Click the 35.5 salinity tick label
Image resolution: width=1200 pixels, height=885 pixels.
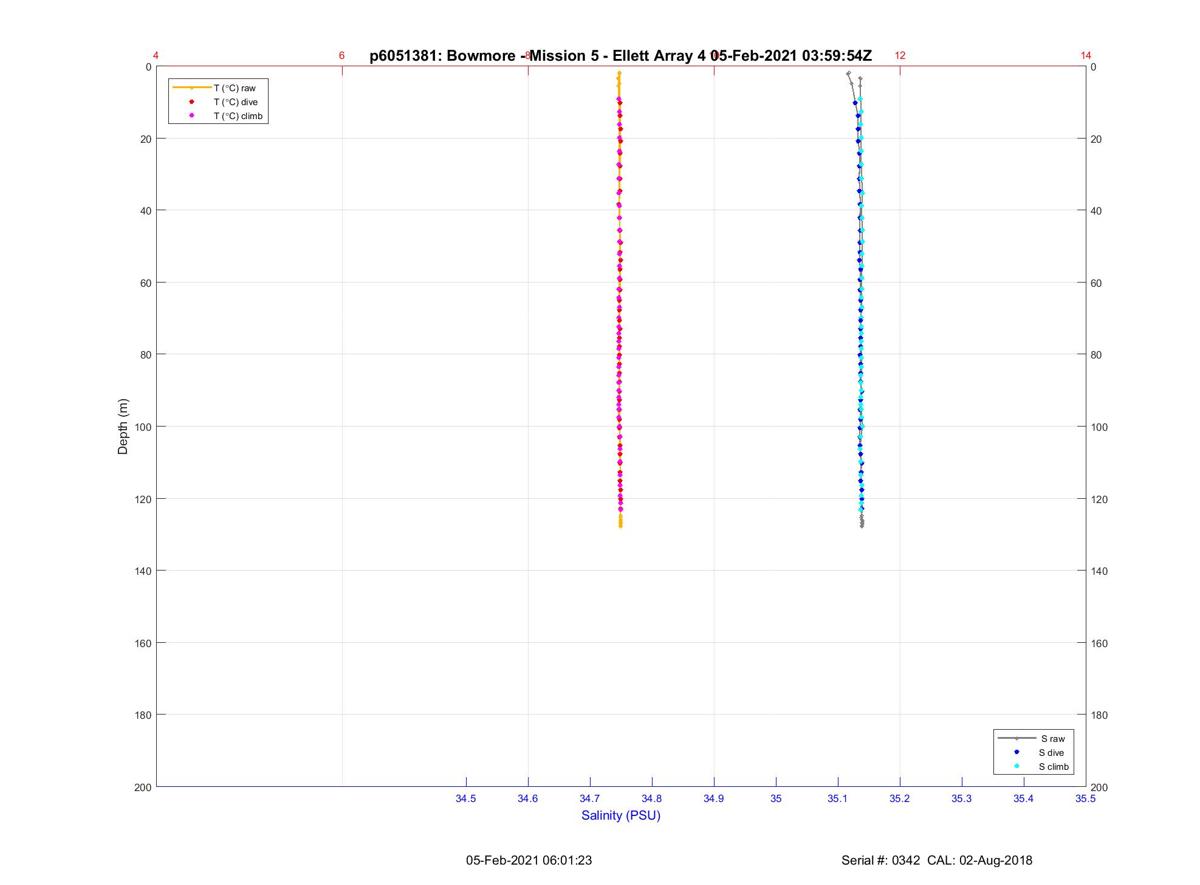pos(1085,798)
